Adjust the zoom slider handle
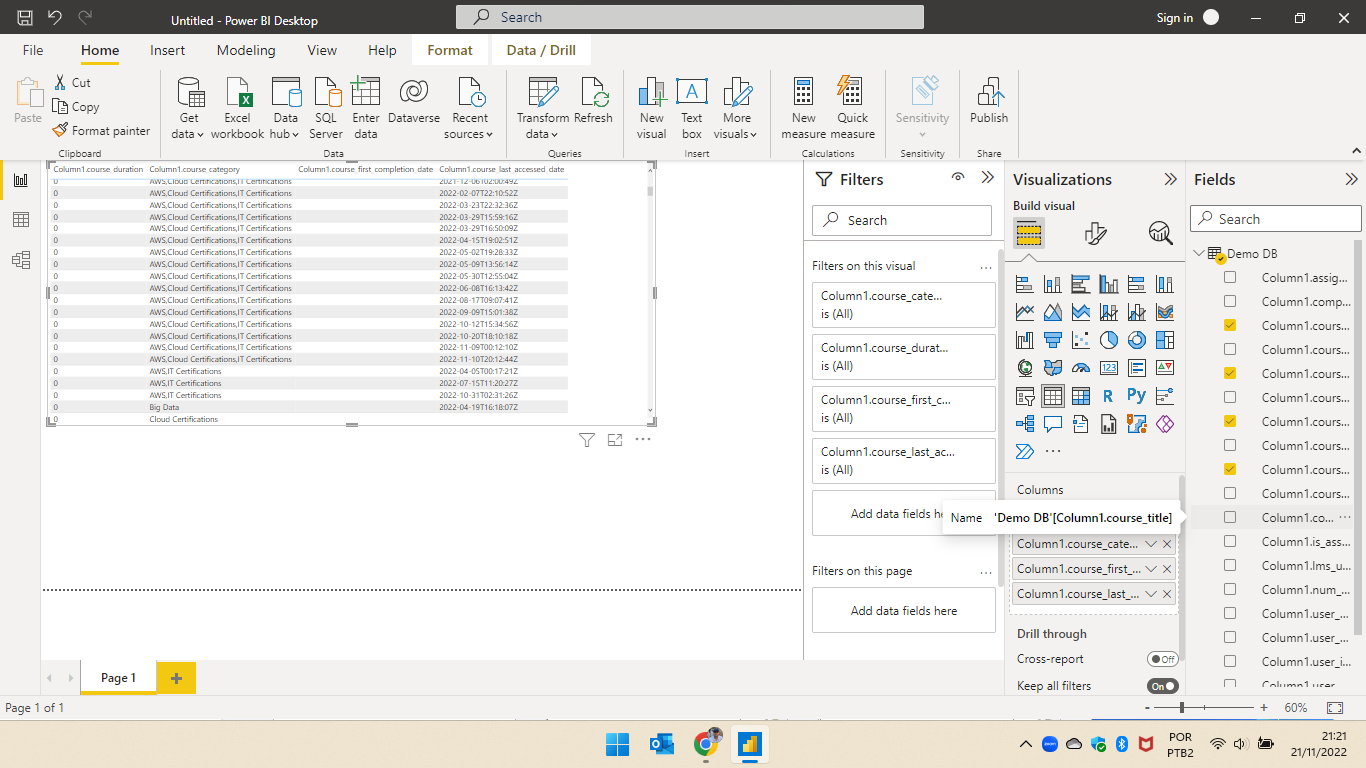 [x=1182, y=707]
